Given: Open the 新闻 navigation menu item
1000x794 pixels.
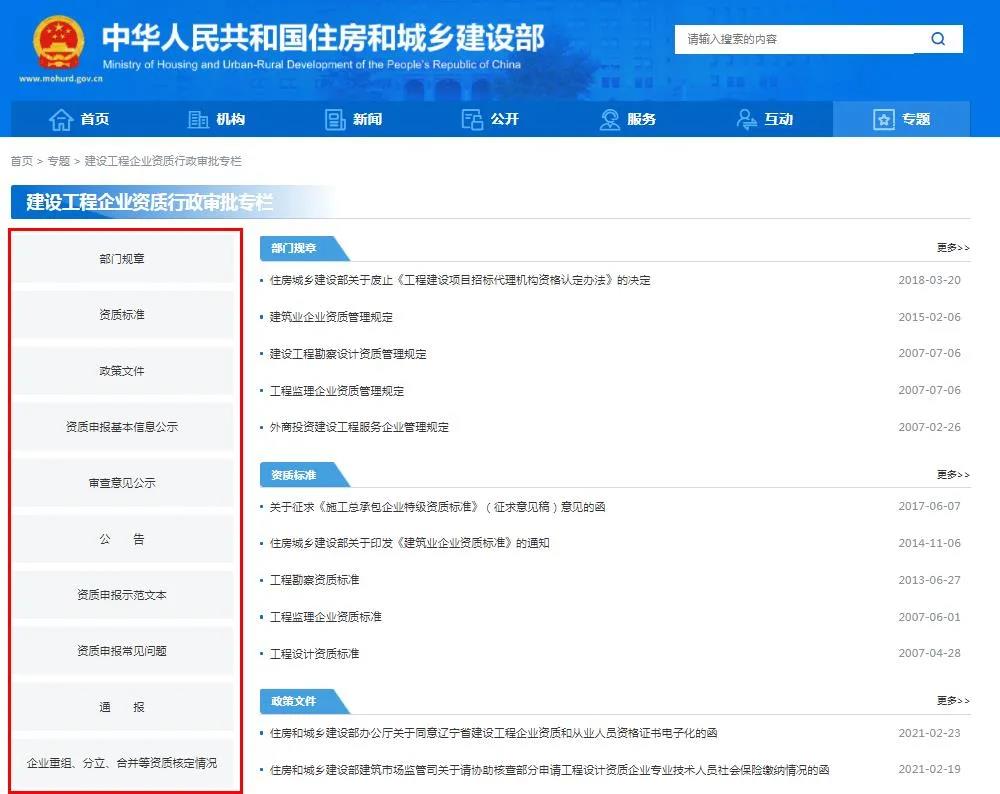Looking at the screenshot, I should click(354, 119).
